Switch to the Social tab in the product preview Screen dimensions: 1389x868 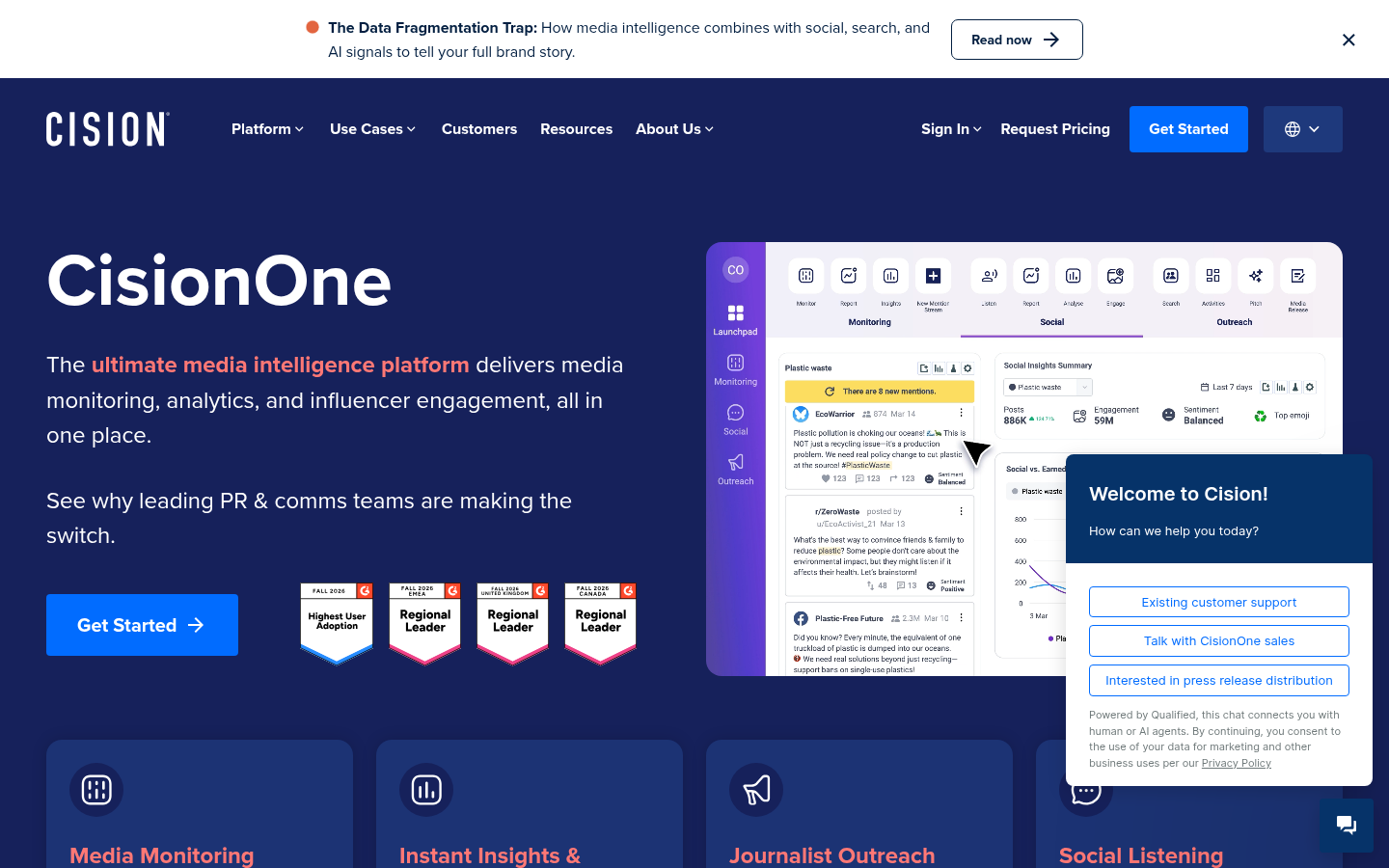[x=1052, y=322]
